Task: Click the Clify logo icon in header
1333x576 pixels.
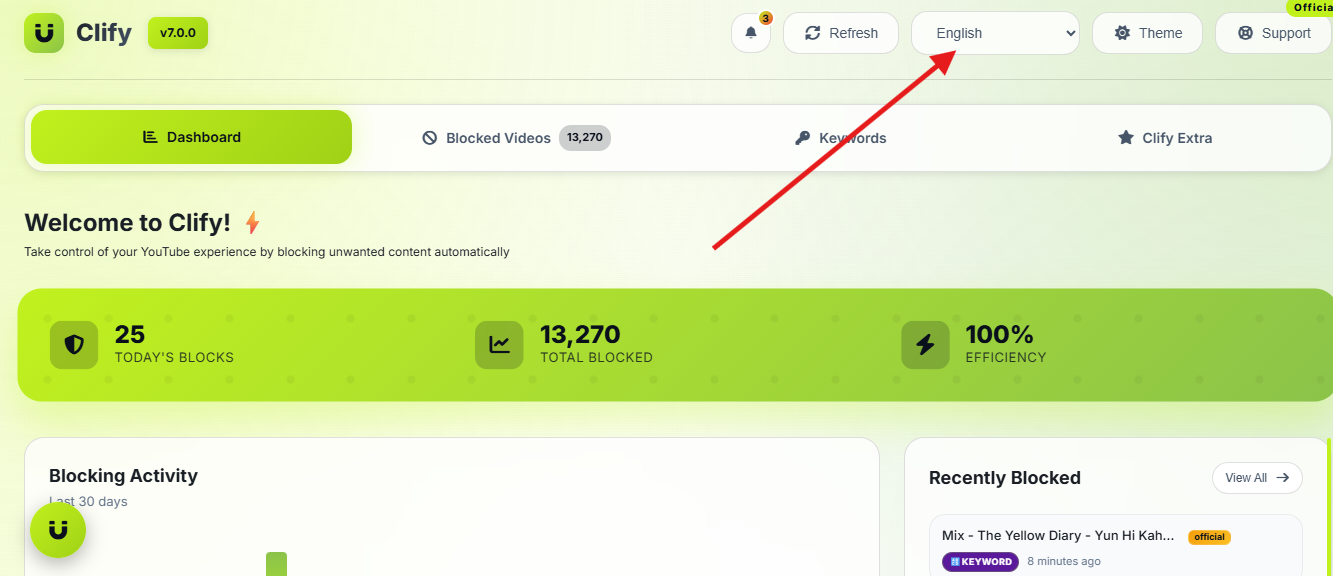Action: click(44, 33)
